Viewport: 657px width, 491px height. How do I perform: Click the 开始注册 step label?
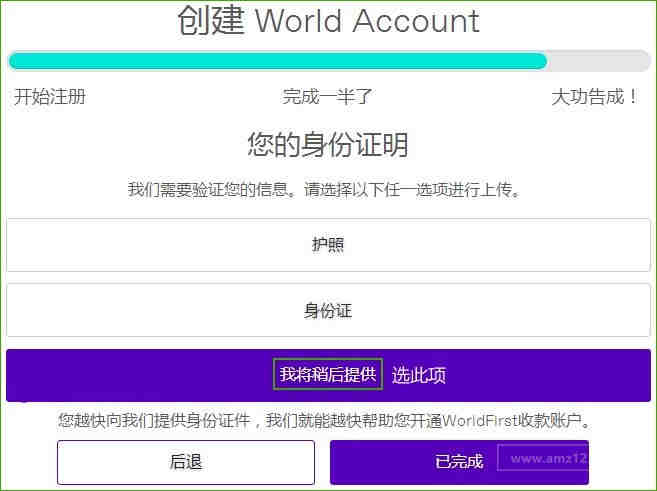click(x=50, y=97)
